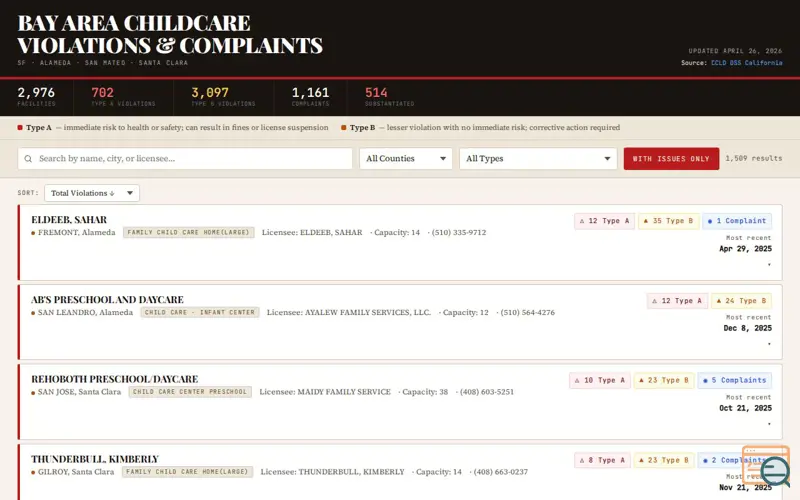This screenshot has width=800, height=500.
Task: Click the 24 Type B badge for AB'S Preschool
Action: coord(741,301)
